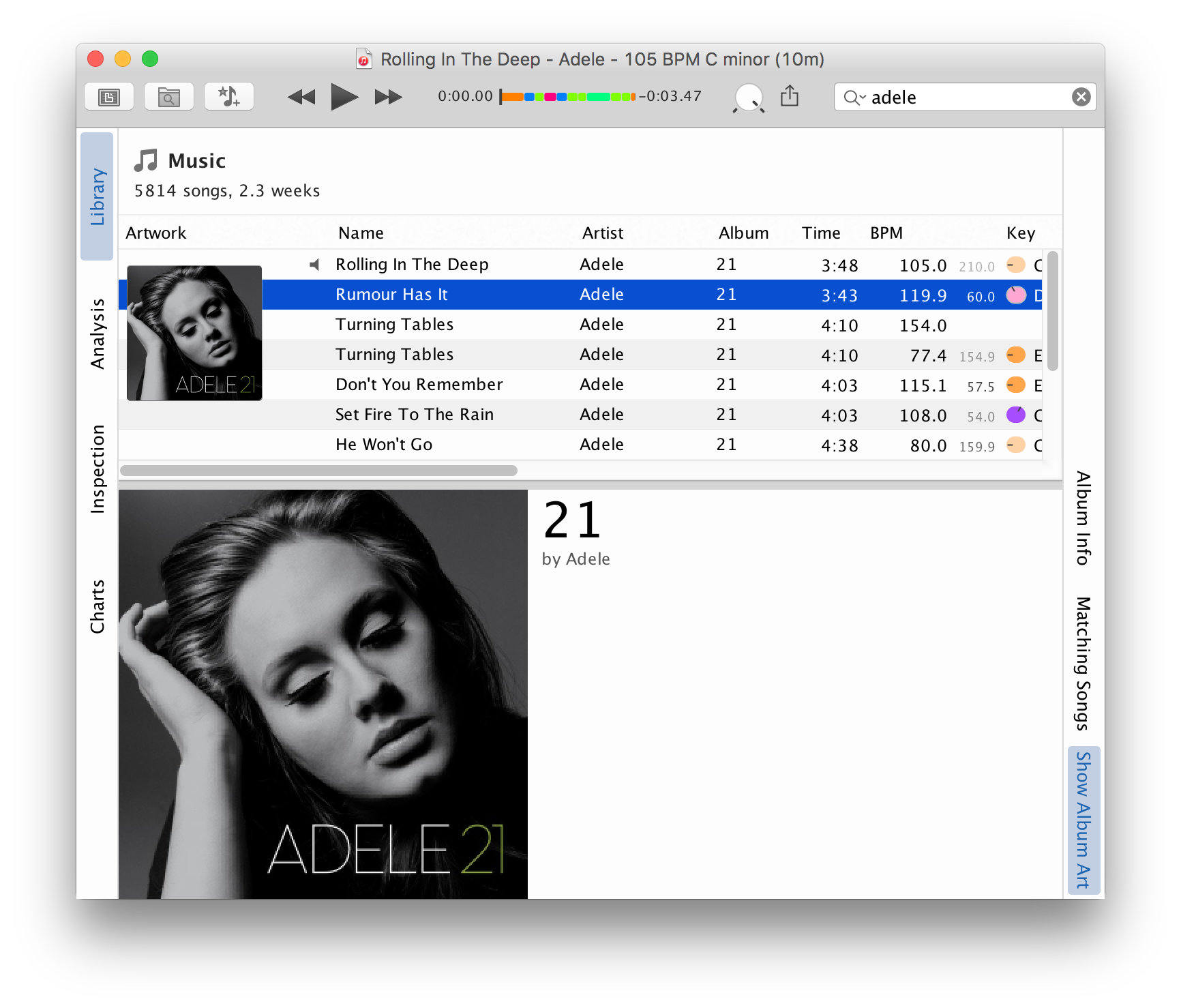1181x1008 pixels.
Task: Click the layout view toolbar button
Action: point(109,97)
